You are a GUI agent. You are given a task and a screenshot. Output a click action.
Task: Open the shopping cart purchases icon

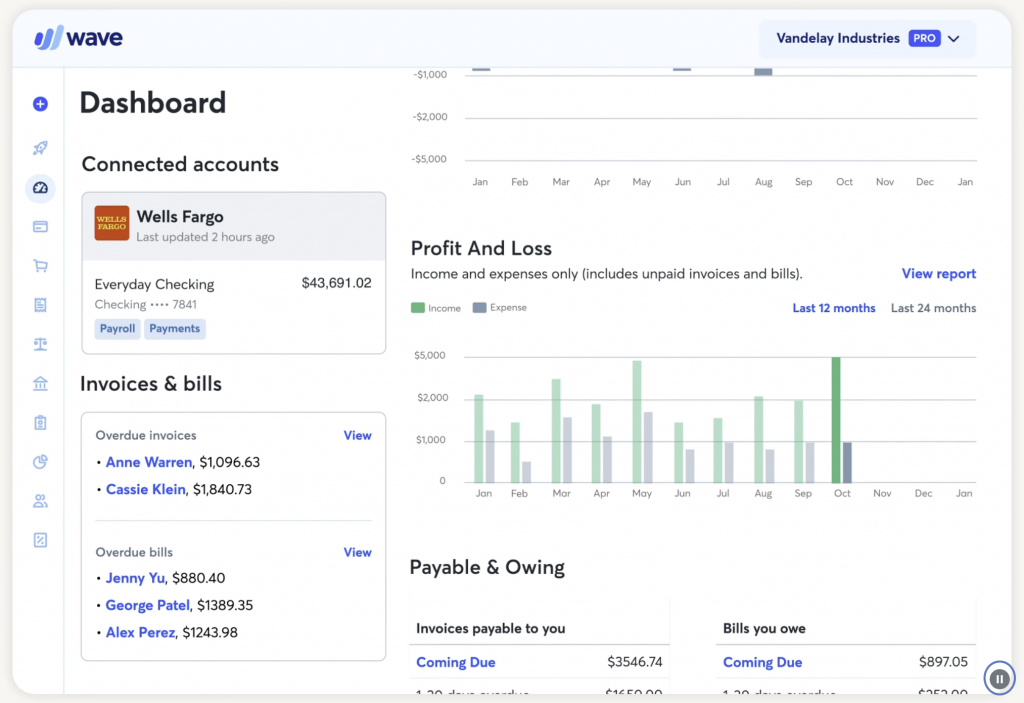click(40, 266)
